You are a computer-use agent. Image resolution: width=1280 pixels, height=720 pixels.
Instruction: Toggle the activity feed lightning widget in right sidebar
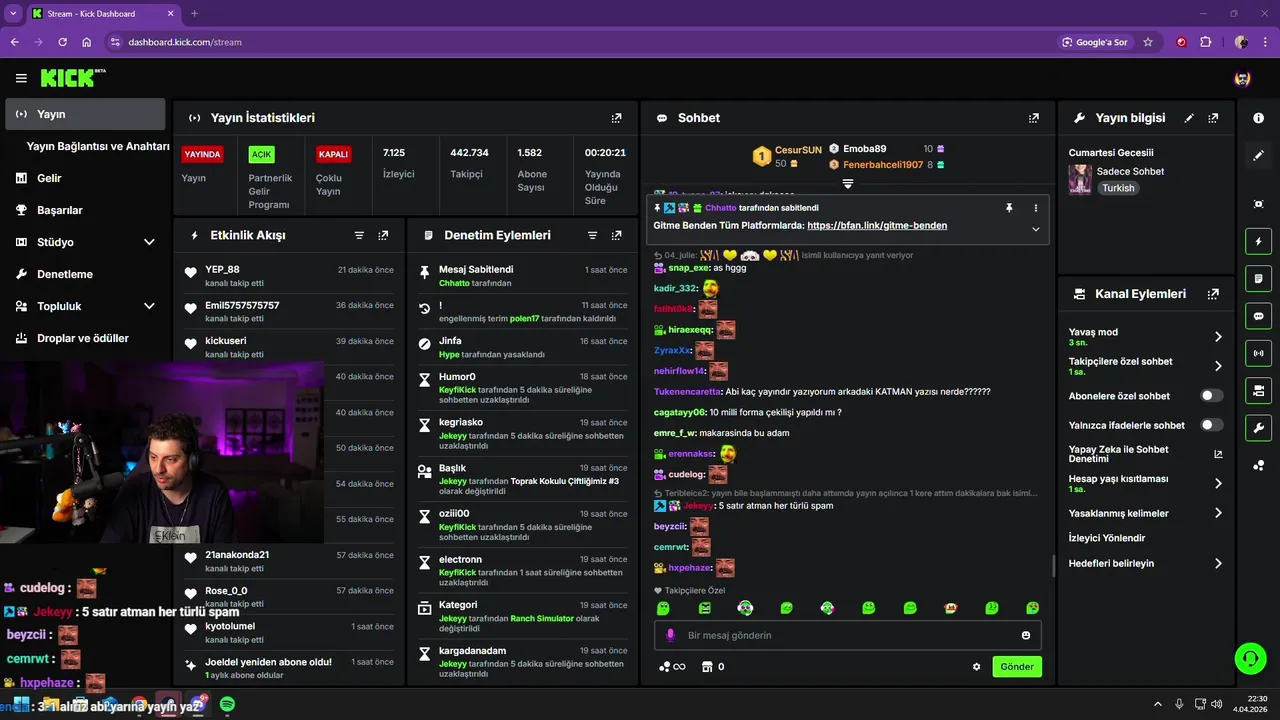(1258, 241)
